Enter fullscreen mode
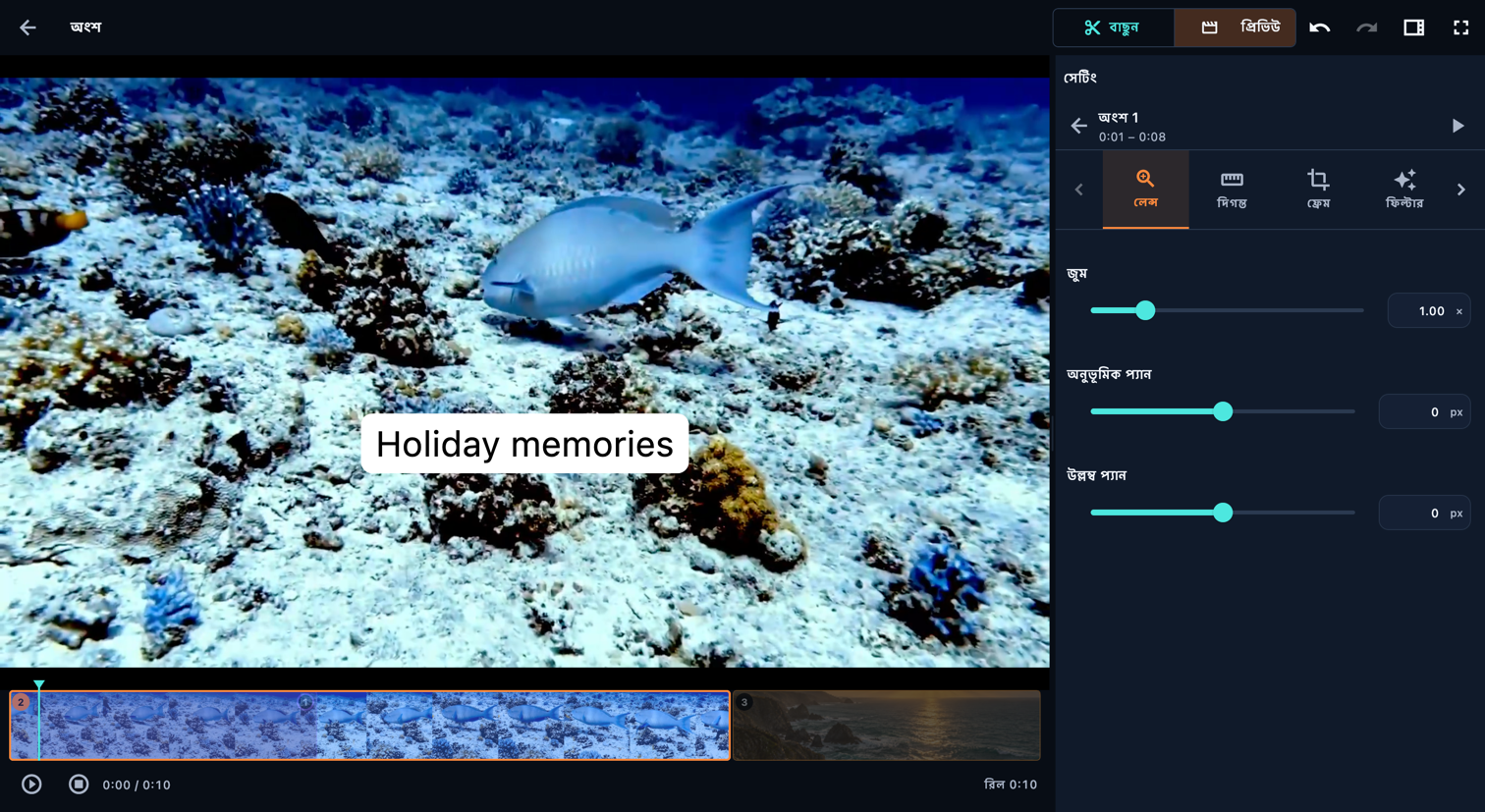1485x812 pixels. coord(1460,27)
